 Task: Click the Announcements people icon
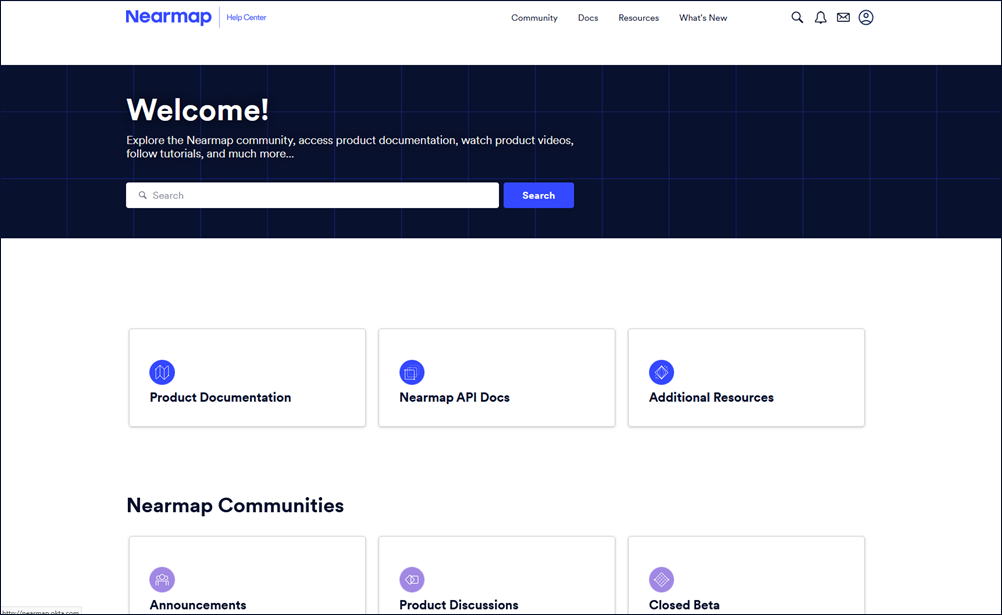point(162,580)
